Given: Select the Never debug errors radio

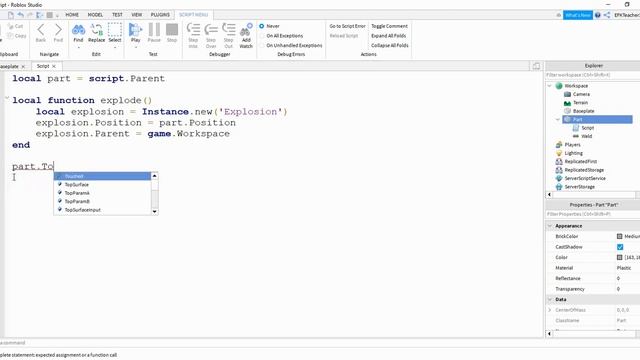Looking at the screenshot, I should [262, 26].
